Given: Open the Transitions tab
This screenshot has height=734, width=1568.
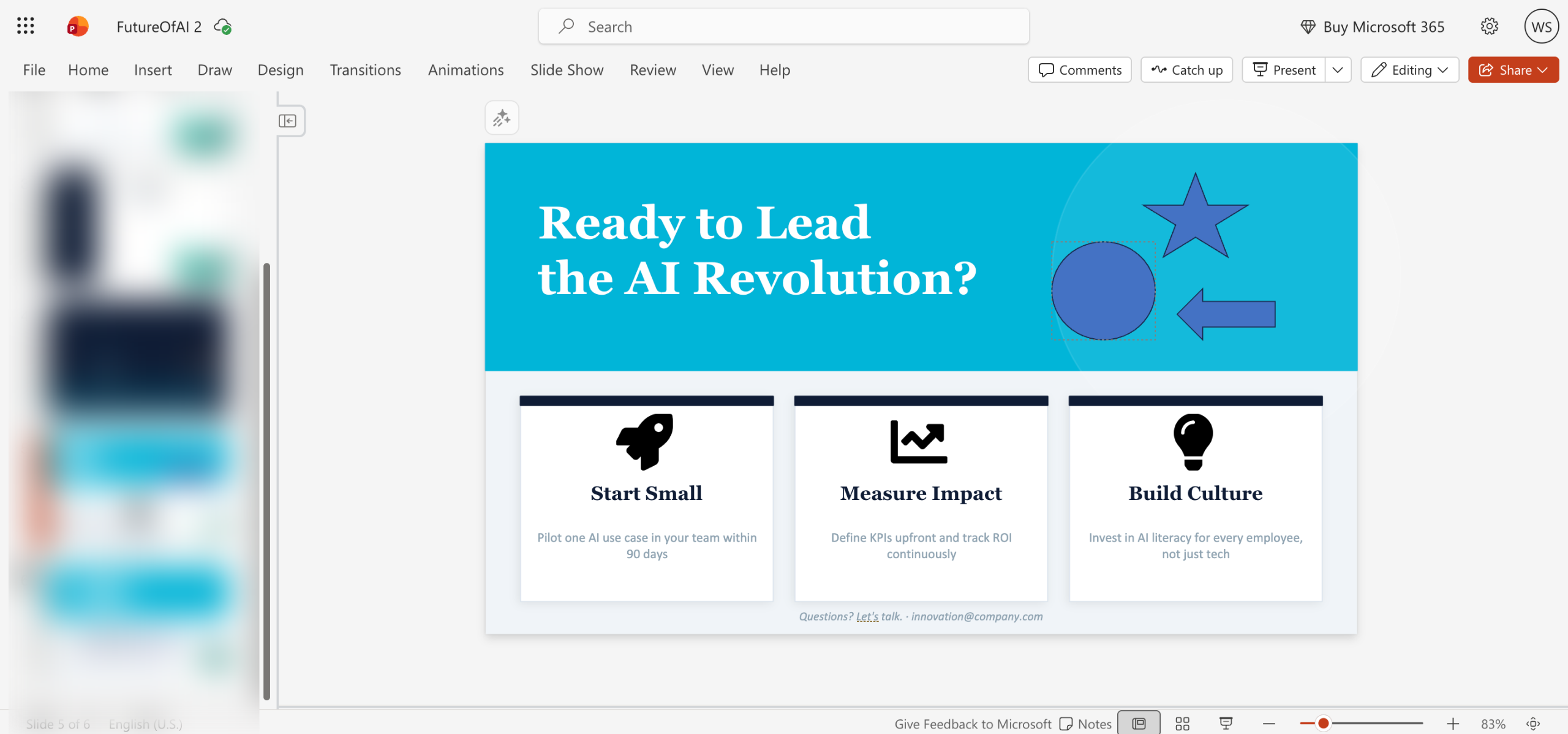Looking at the screenshot, I should (365, 70).
